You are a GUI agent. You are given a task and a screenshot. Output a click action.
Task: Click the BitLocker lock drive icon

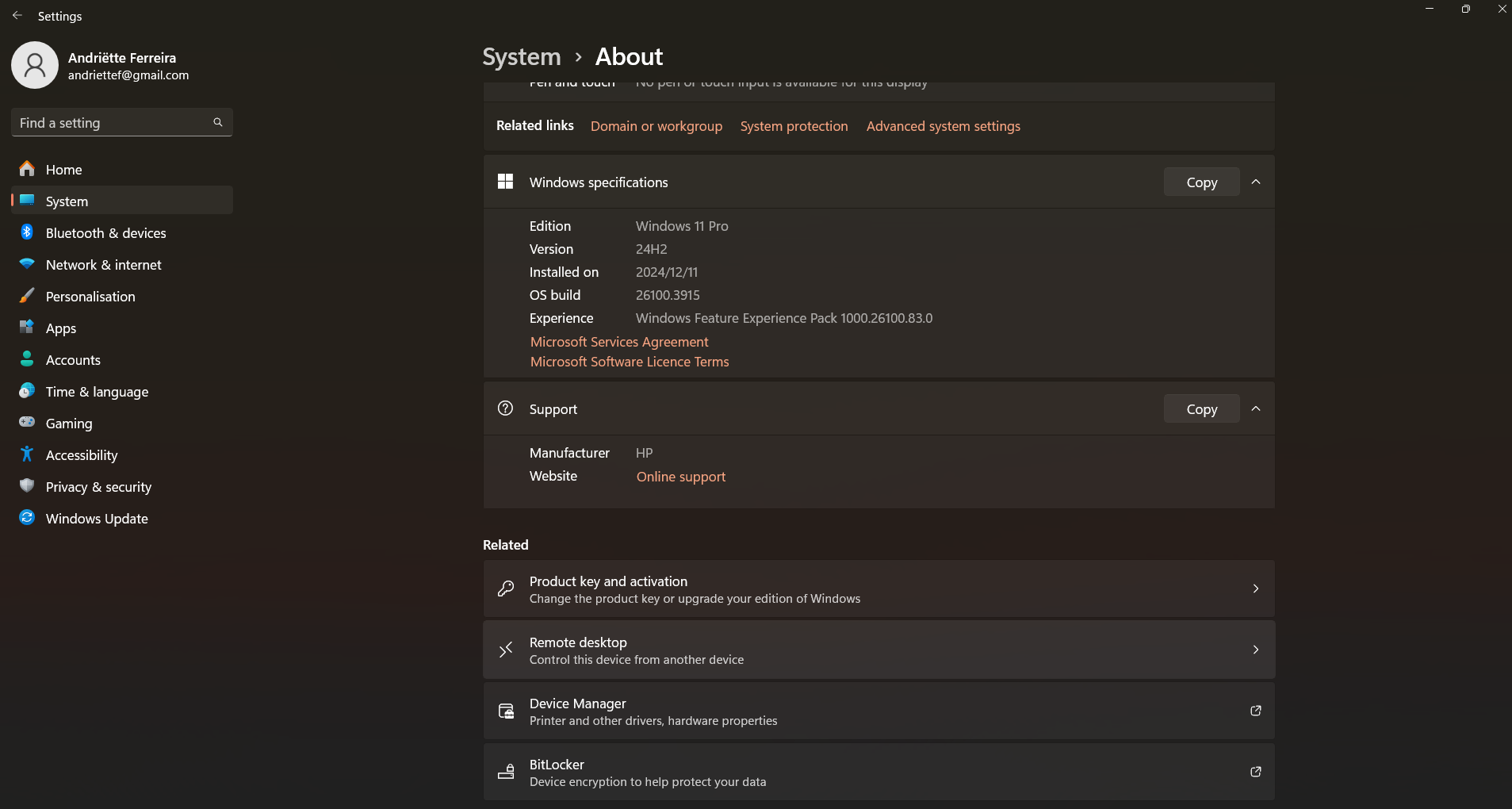click(x=505, y=772)
